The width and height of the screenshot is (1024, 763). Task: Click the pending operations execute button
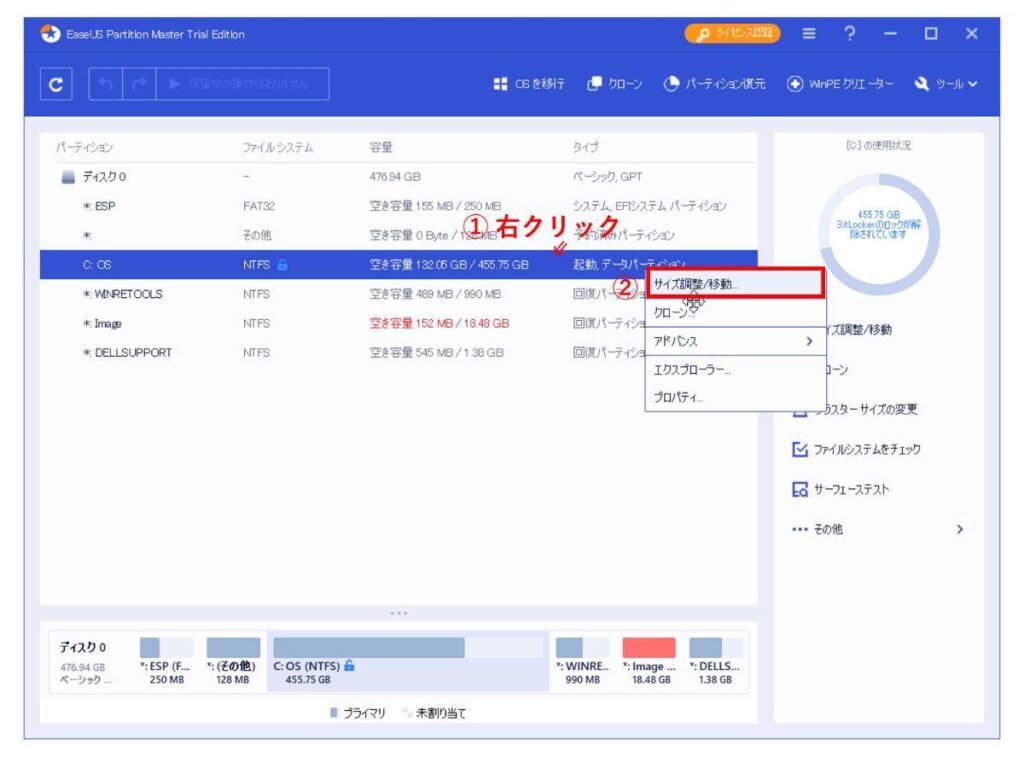click(242, 84)
